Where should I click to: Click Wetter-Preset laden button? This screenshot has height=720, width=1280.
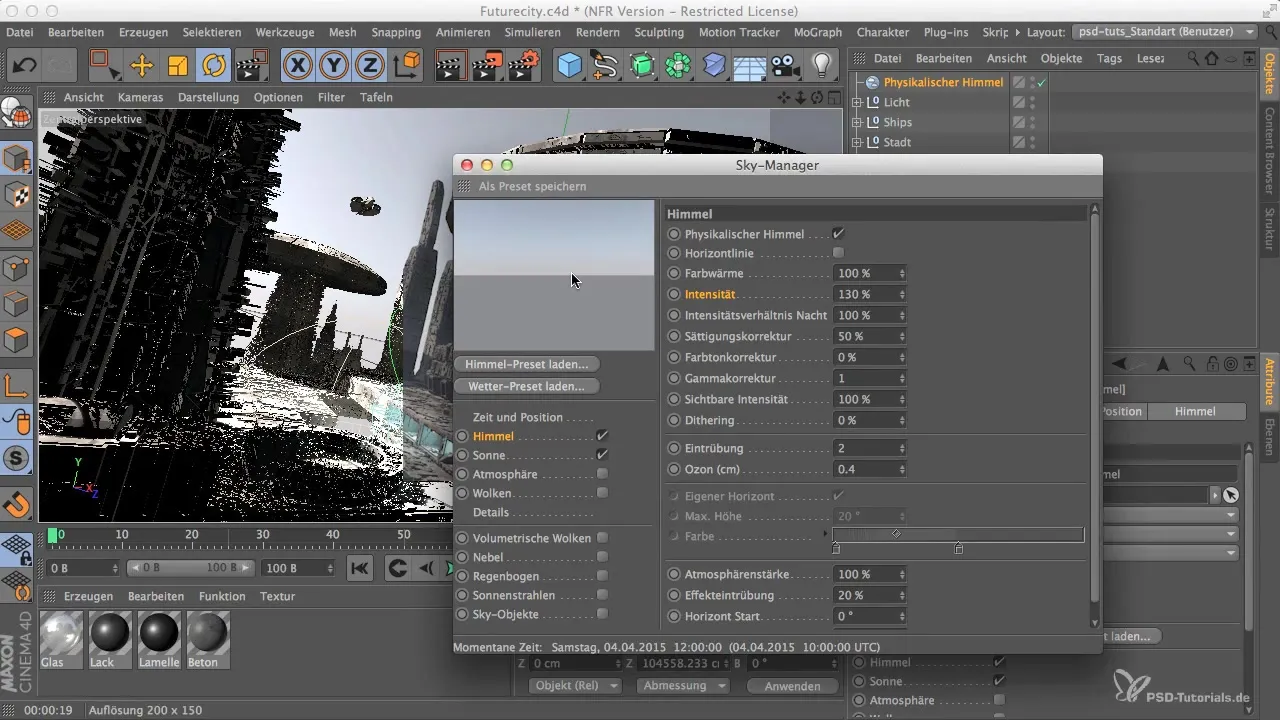click(x=526, y=385)
